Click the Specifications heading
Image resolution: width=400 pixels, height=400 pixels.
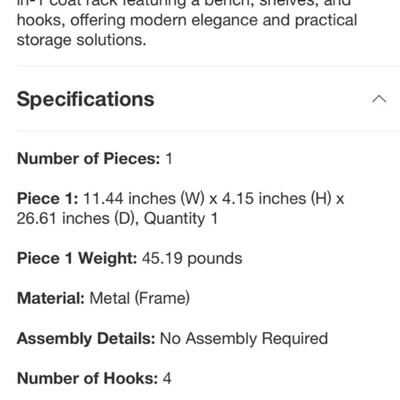[85, 99]
